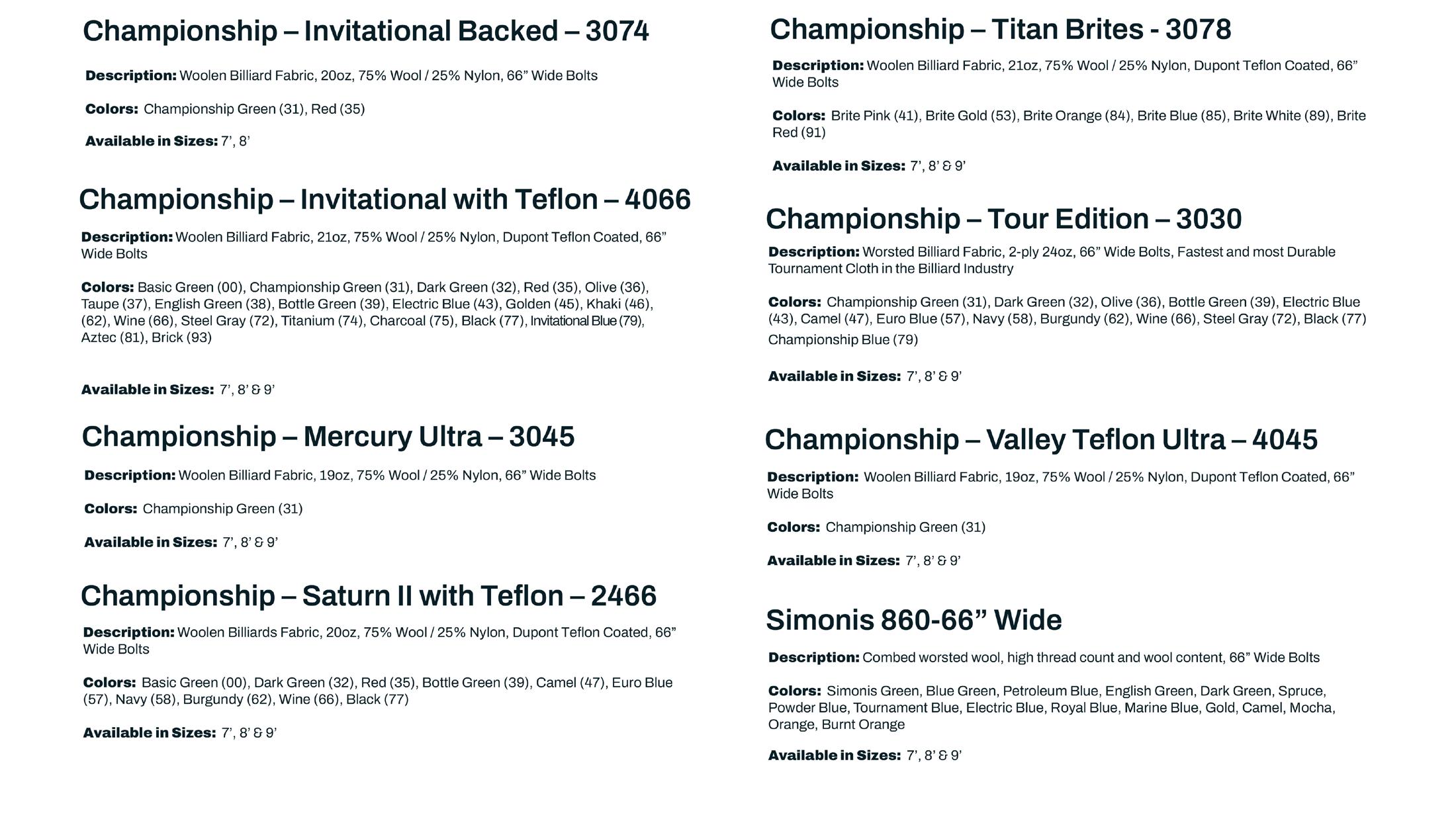
Task: Click the Championship – Invitational with Teflon – 4066 heading
Action: [x=385, y=199]
